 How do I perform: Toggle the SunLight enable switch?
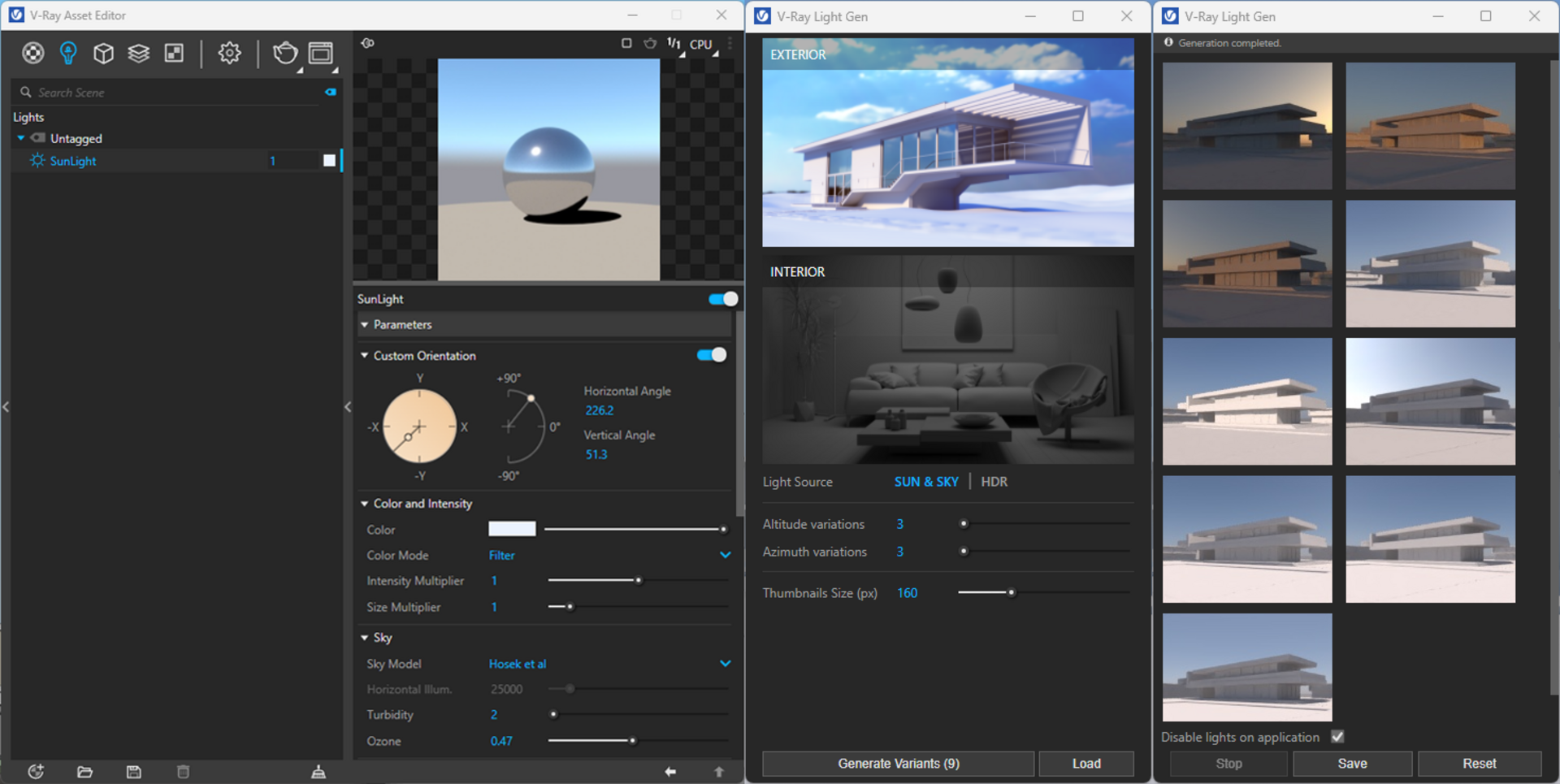(x=723, y=299)
